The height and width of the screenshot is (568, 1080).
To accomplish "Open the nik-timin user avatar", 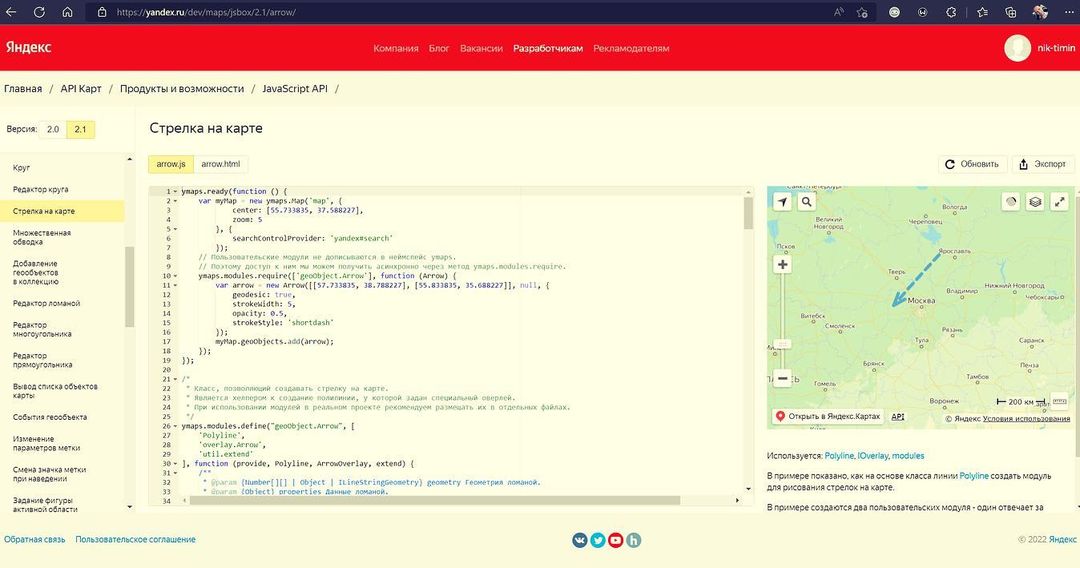I will (1017, 48).
